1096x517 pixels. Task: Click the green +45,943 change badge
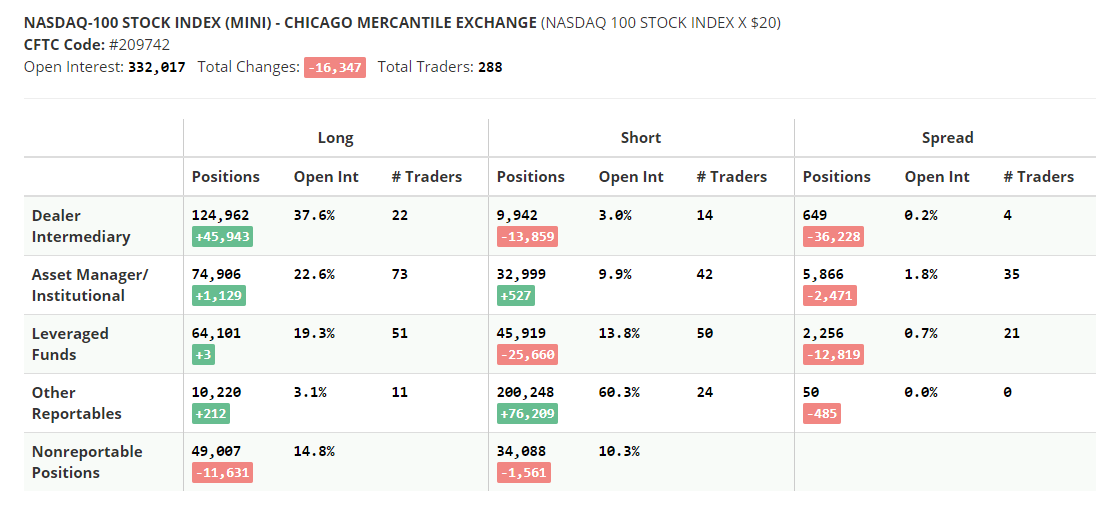222,237
